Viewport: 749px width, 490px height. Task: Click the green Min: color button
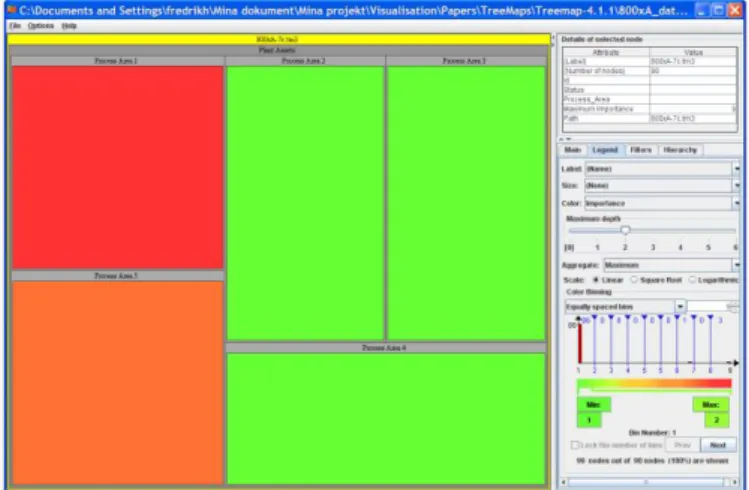coord(593,405)
